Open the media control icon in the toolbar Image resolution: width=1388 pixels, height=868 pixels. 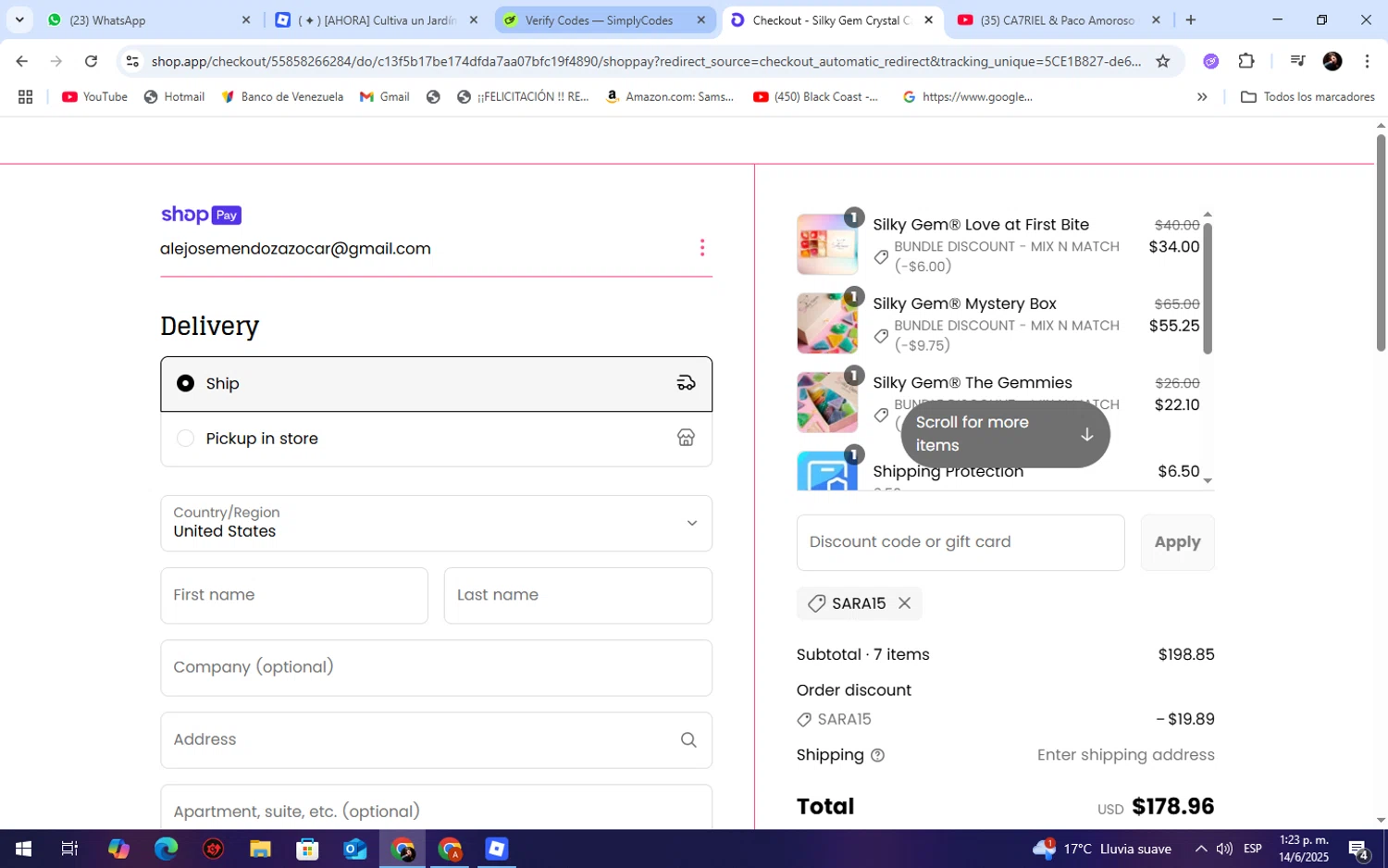click(x=1297, y=61)
